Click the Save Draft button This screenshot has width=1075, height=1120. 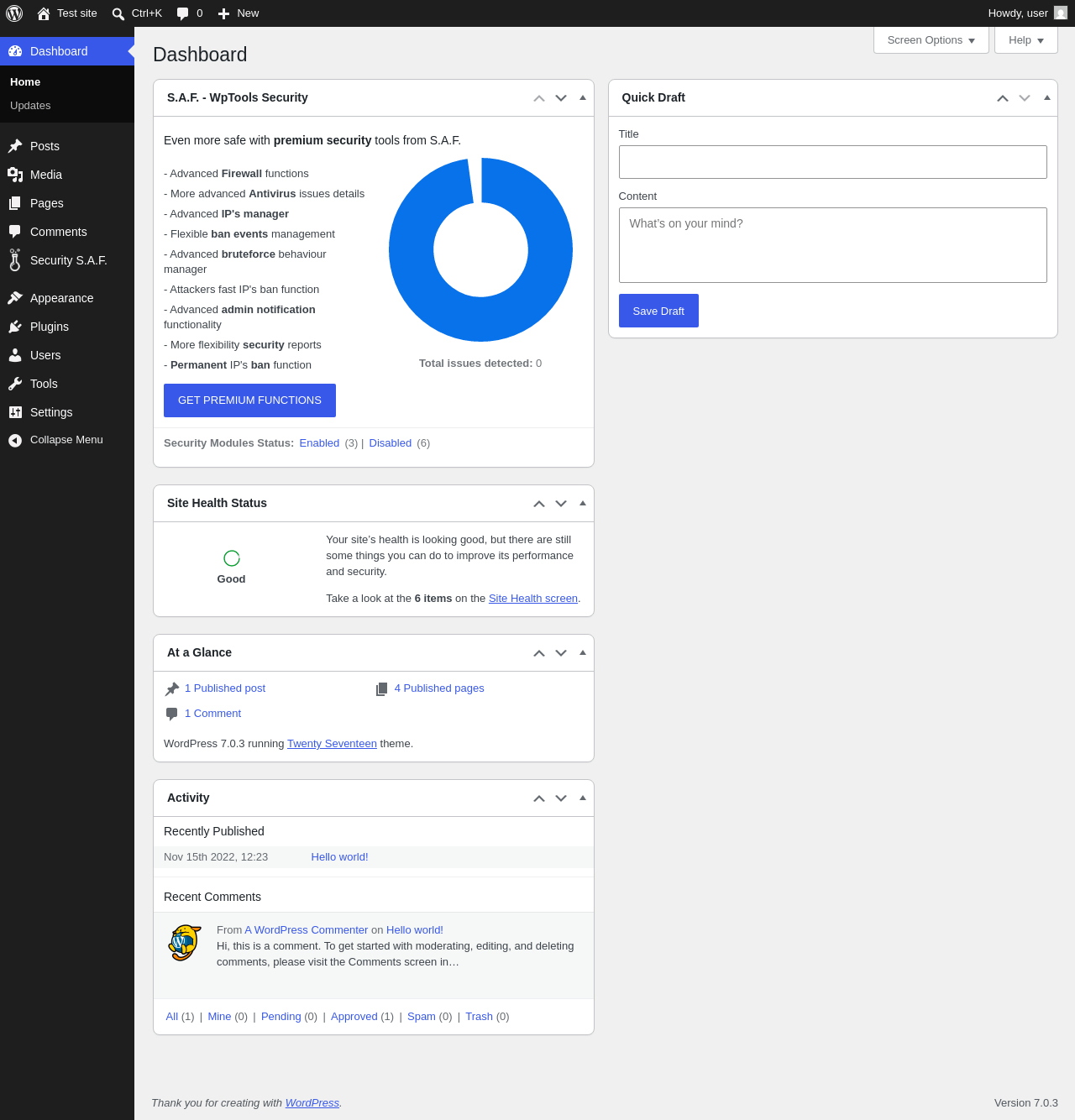tap(658, 311)
